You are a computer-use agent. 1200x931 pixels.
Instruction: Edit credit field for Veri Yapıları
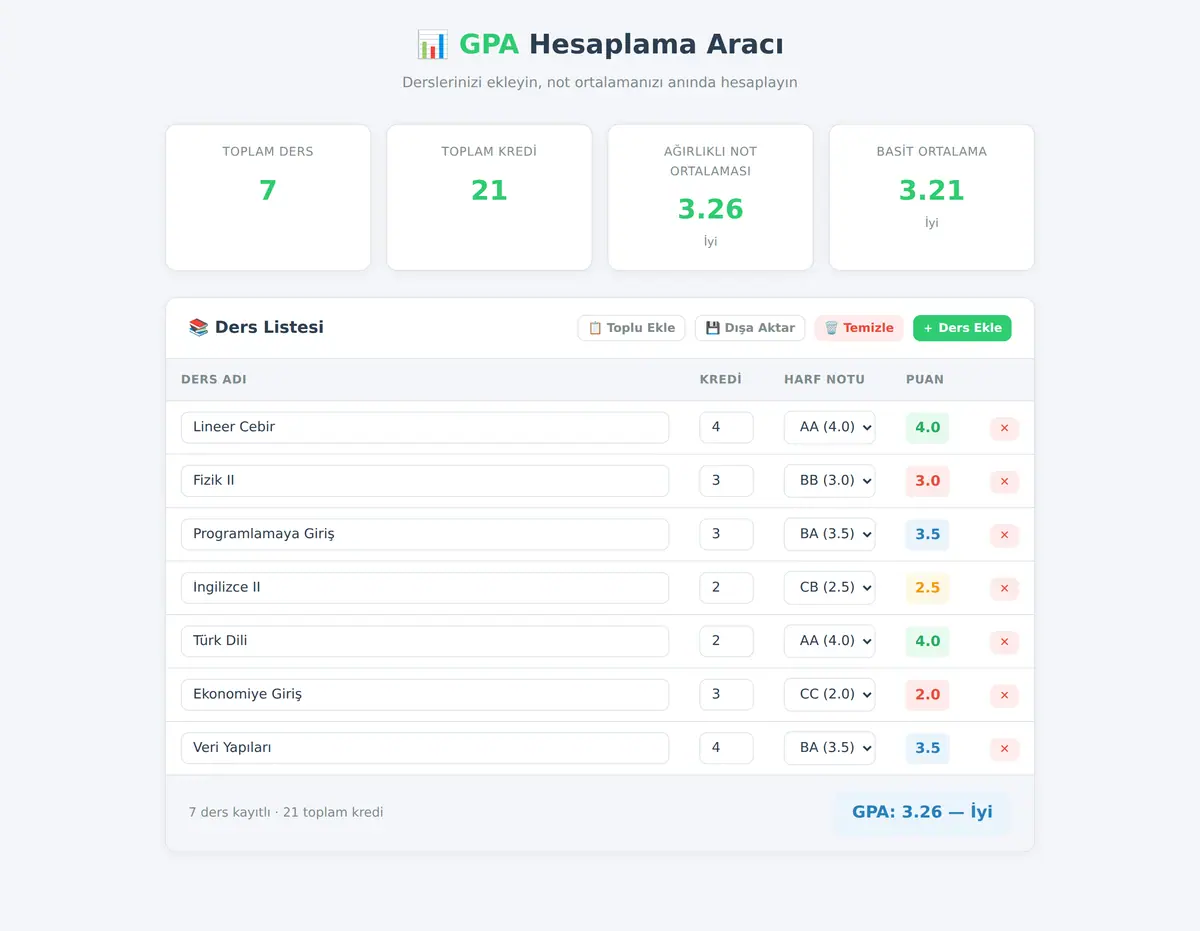tap(726, 748)
